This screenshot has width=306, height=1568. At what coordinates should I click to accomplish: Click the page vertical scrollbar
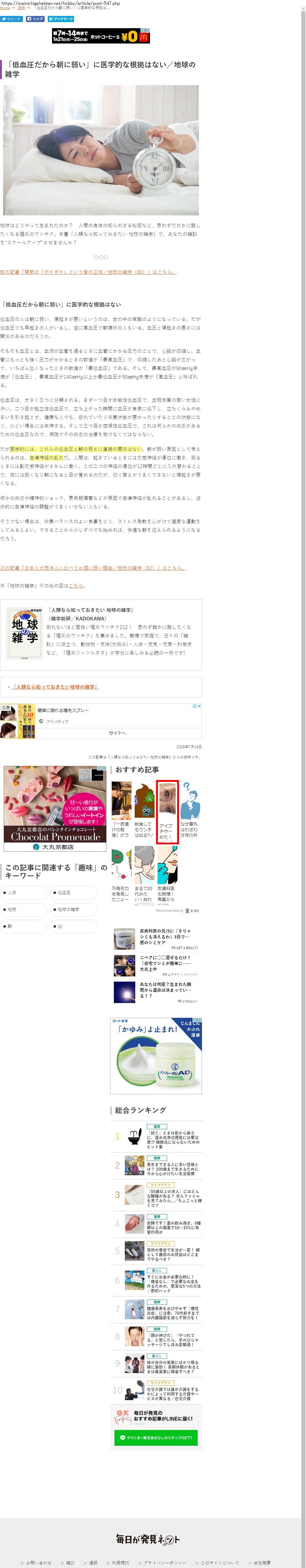[x=303, y=784]
